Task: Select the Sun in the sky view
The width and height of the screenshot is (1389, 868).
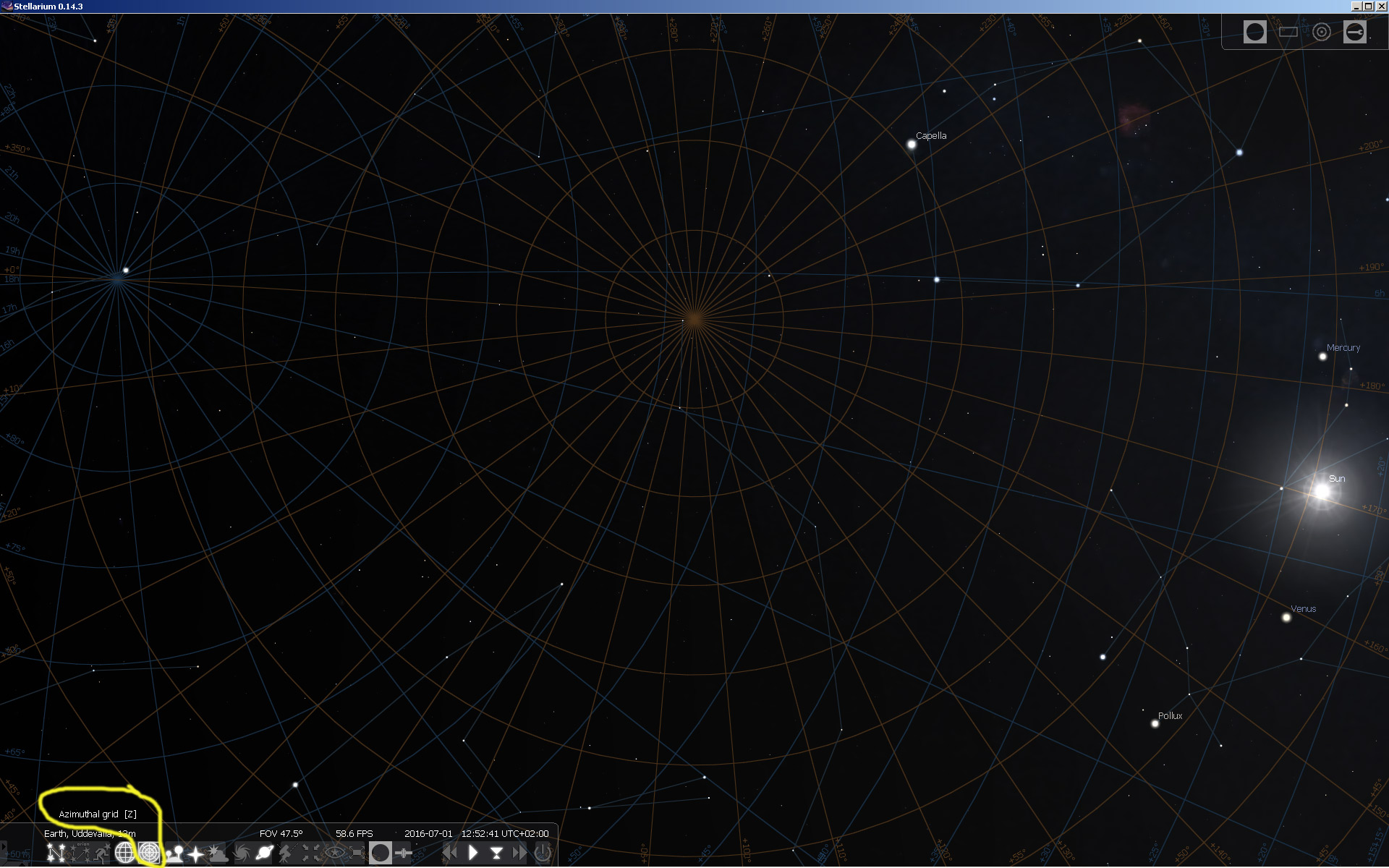Action: [x=1322, y=492]
